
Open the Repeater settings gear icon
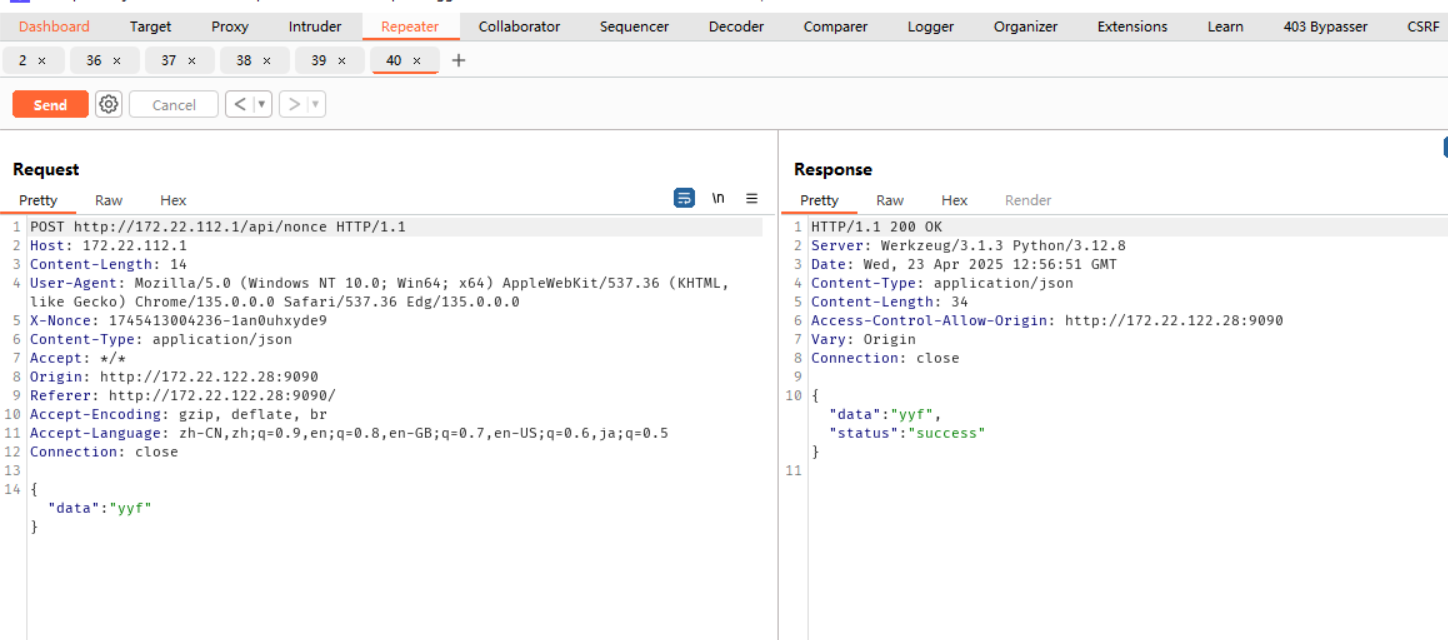[x=109, y=104]
